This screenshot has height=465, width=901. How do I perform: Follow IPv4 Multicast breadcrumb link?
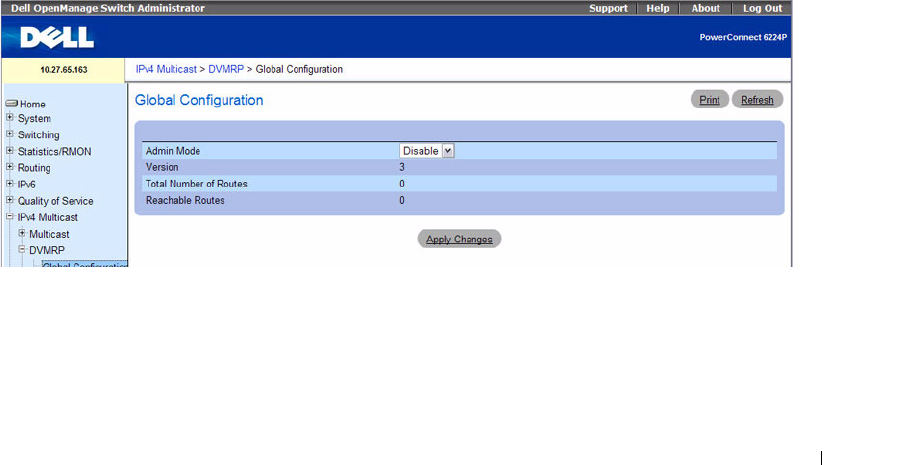[166, 69]
